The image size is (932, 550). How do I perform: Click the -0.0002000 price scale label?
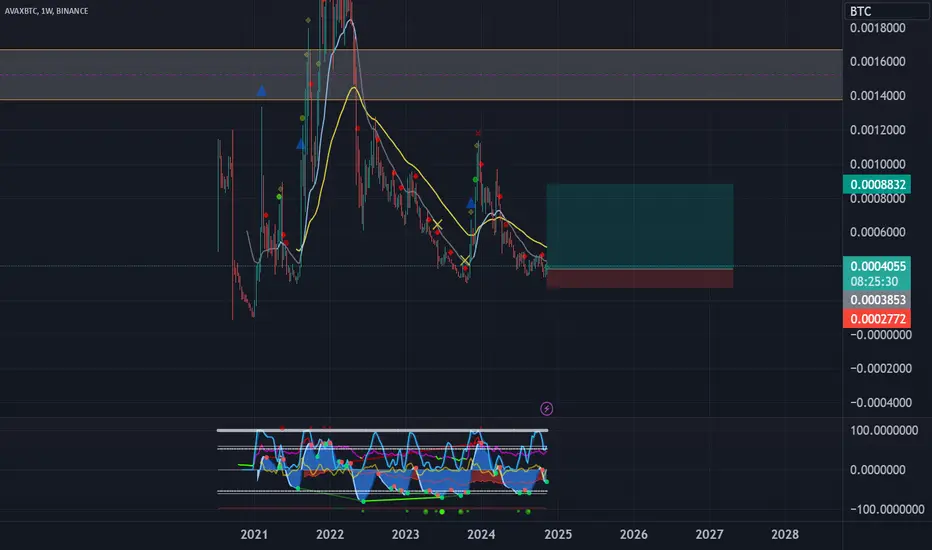click(x=881, y=369)
